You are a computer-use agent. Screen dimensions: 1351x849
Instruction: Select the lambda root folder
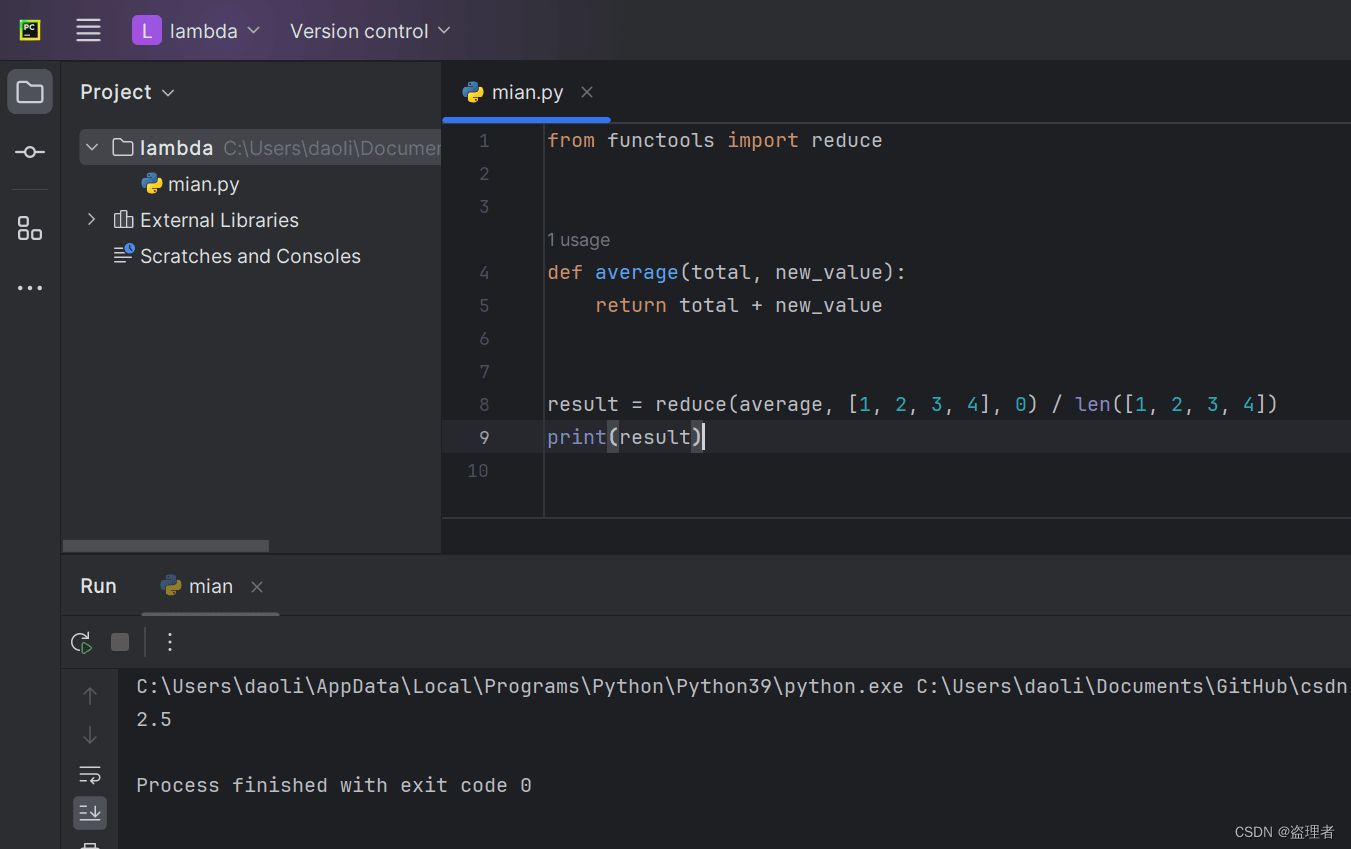pos(260,148)
